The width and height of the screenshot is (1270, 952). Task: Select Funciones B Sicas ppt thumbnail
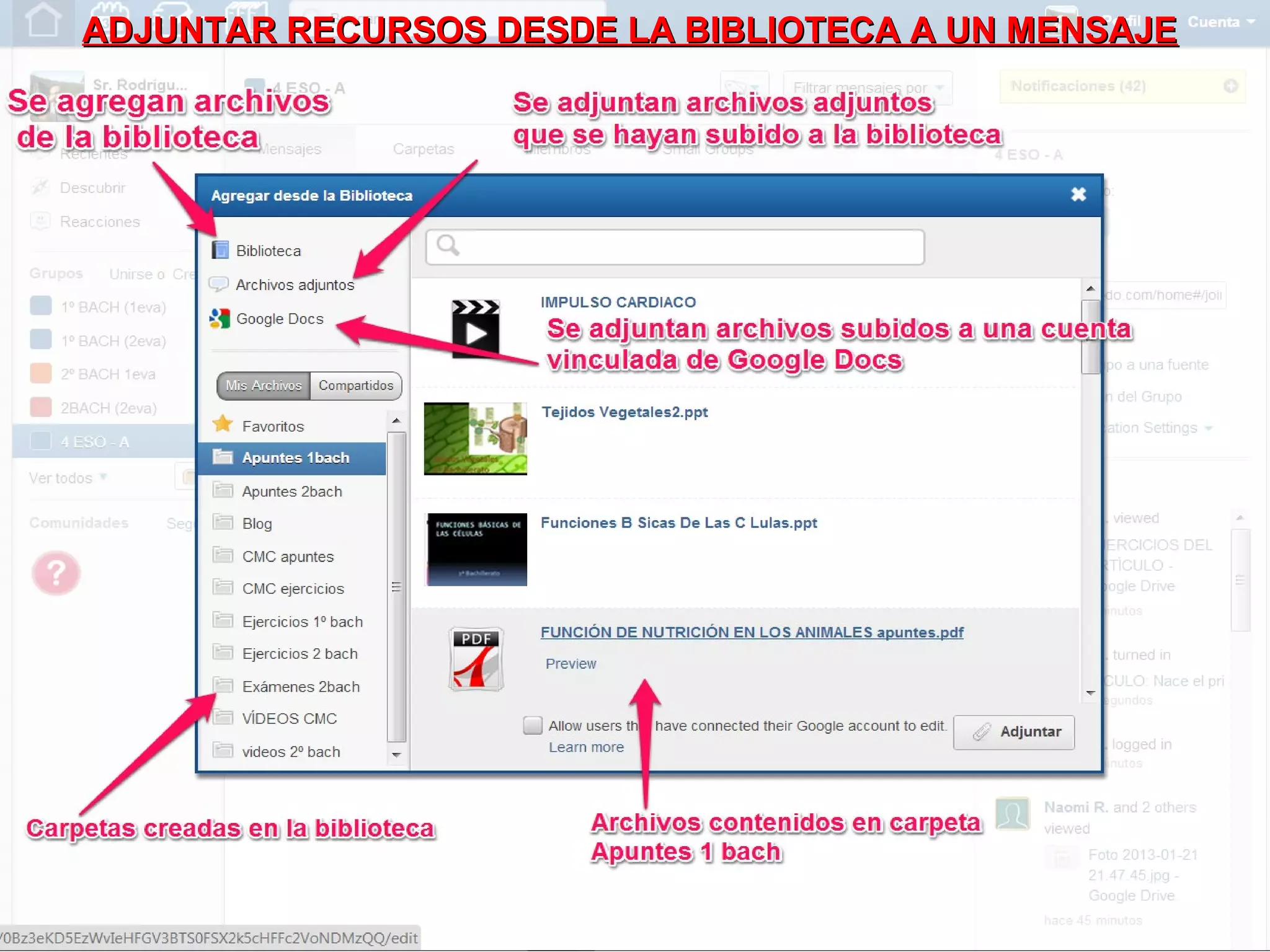pos(476,549)
